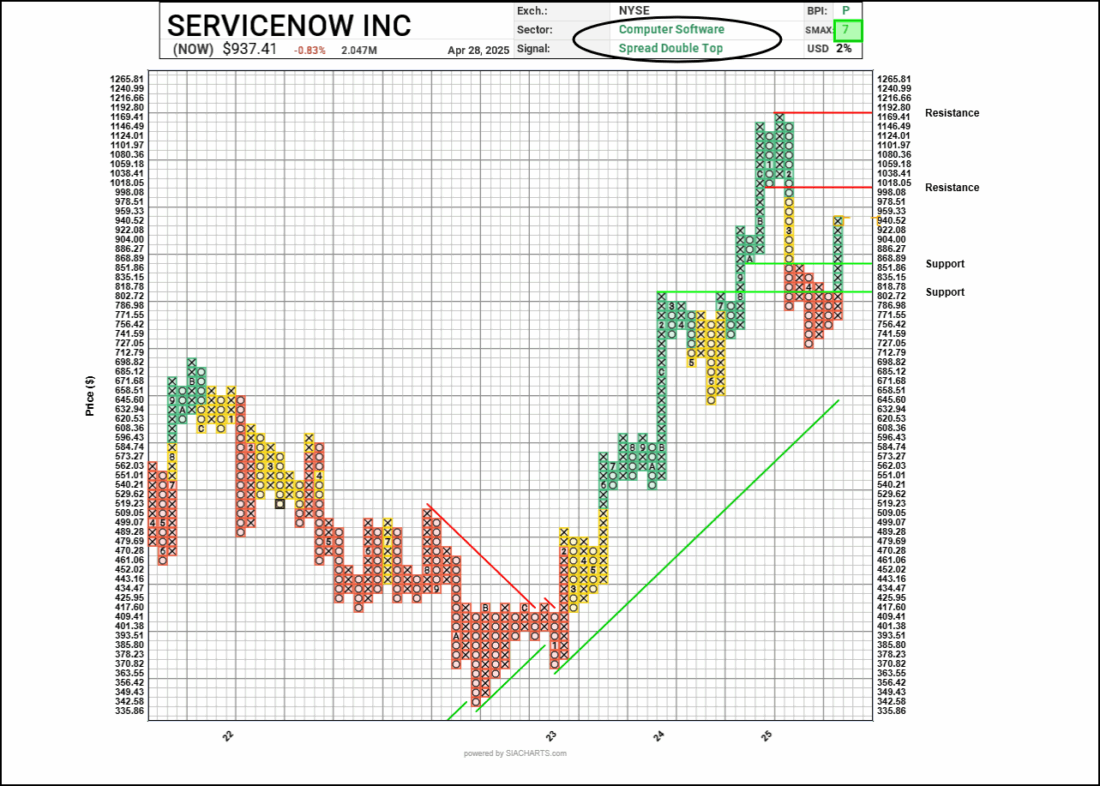Image resolution: width=1100 pixels, height=786 pixels.
Task: Select the 25 year marker on time axis
Action: (x=769, y=735)
